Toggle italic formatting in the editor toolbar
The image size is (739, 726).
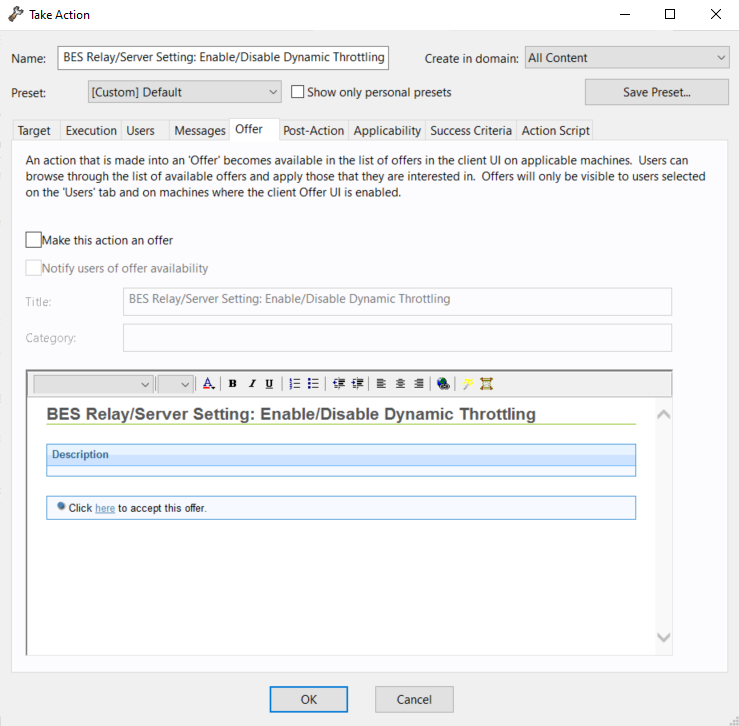coord(252,384)
